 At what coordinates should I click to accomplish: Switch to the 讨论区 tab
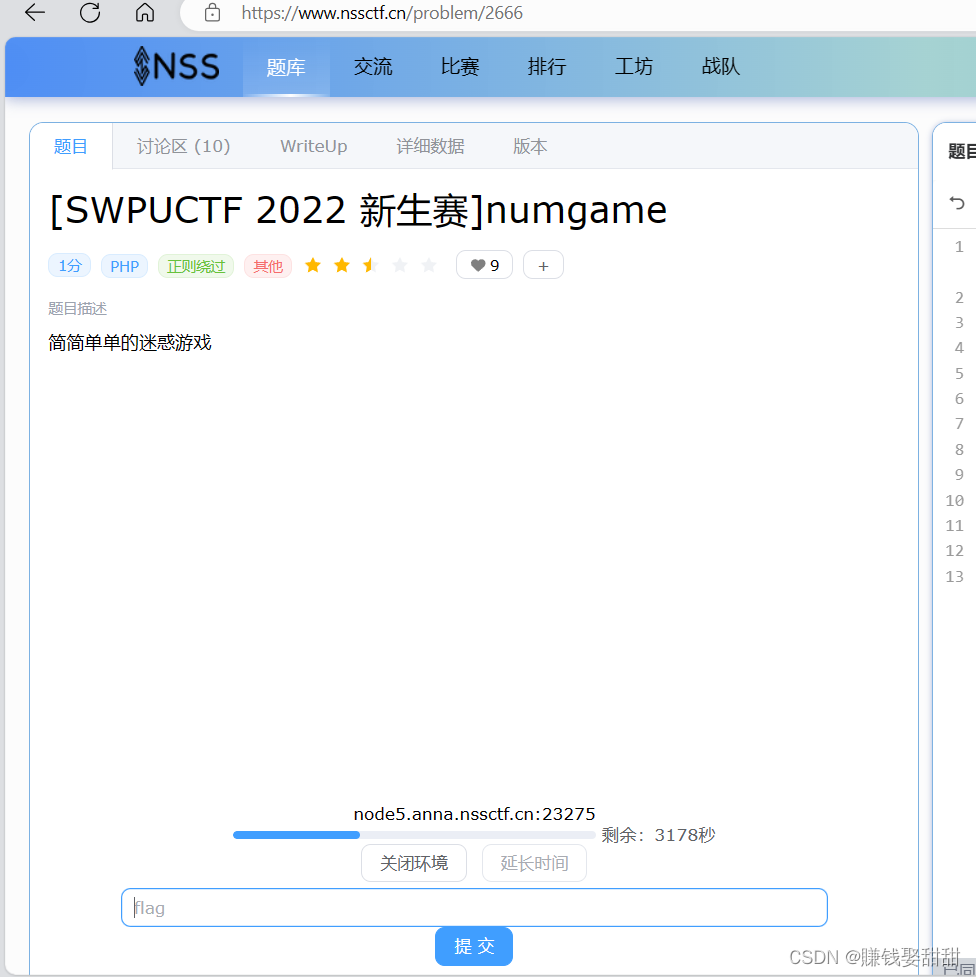(183, 146)
